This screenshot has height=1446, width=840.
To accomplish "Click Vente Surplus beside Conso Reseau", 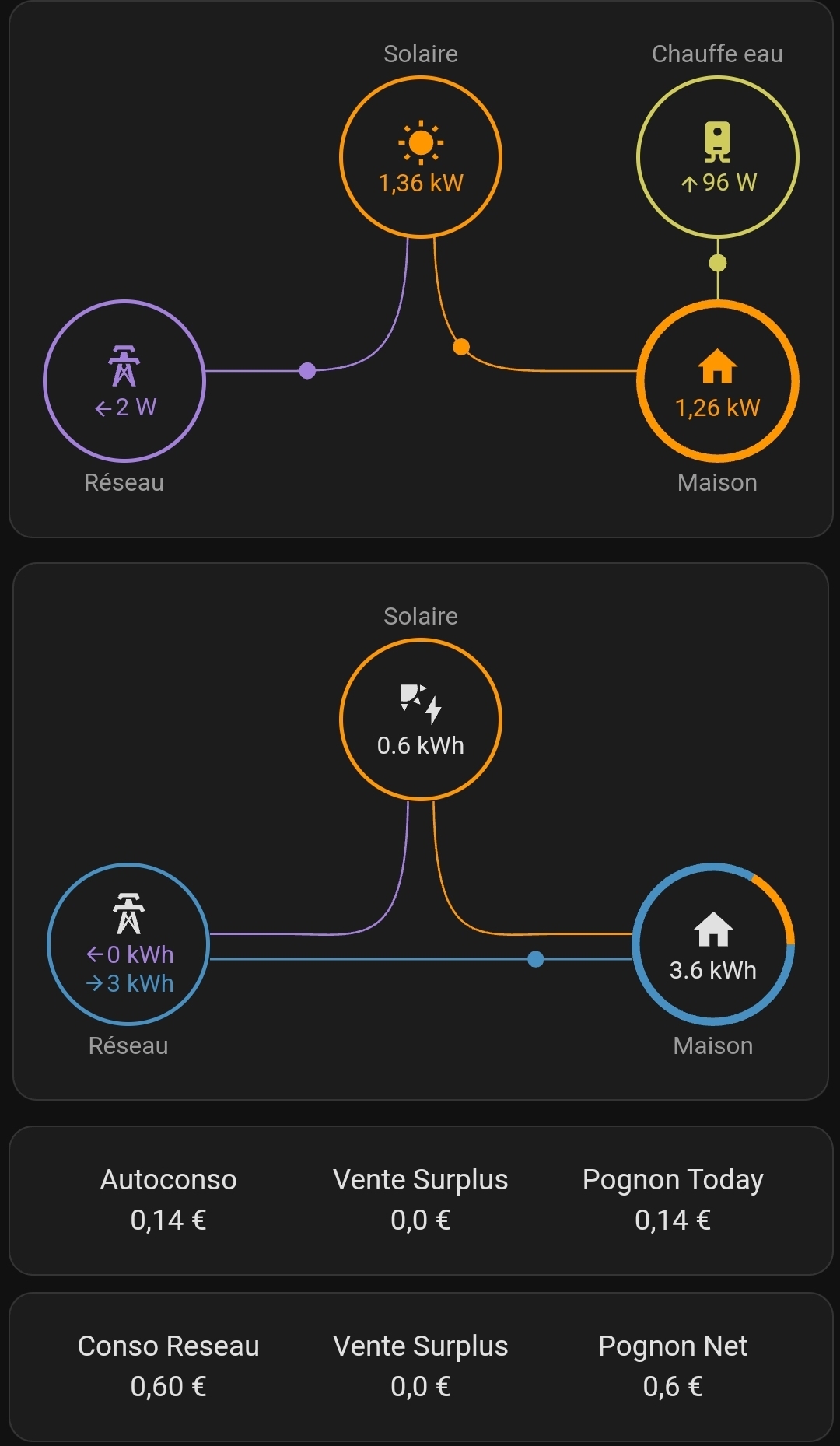I will pyautogui.click(x=420, y=1366).
